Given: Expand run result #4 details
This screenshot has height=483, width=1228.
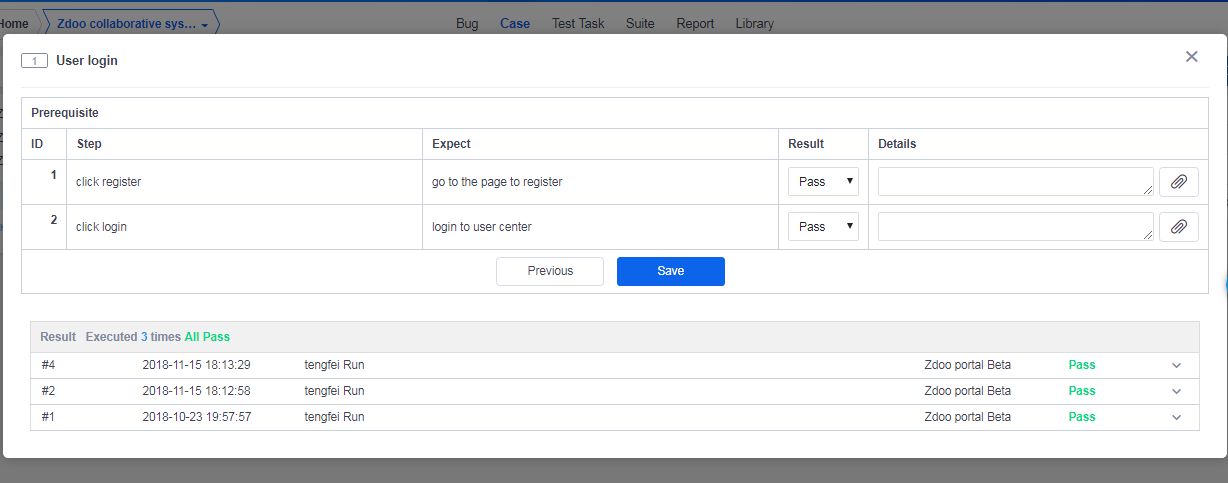Looking at the screenshot, I should click(x=1176, y=366).
